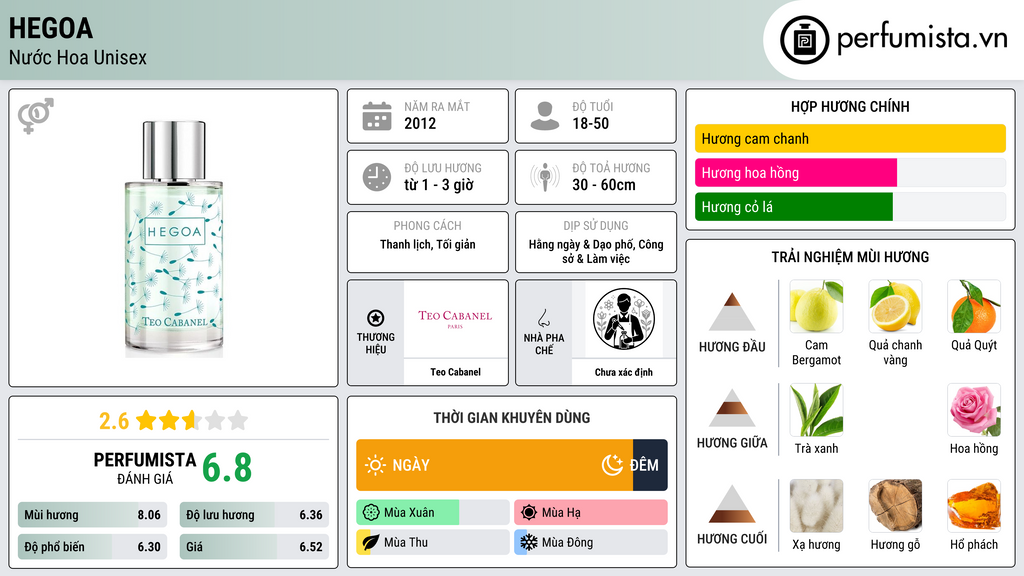Image resolution: width=1024 pixels, height=576 pixels.
Task: Select the calendar icon for release year
Action: click(x=377, y=116)
